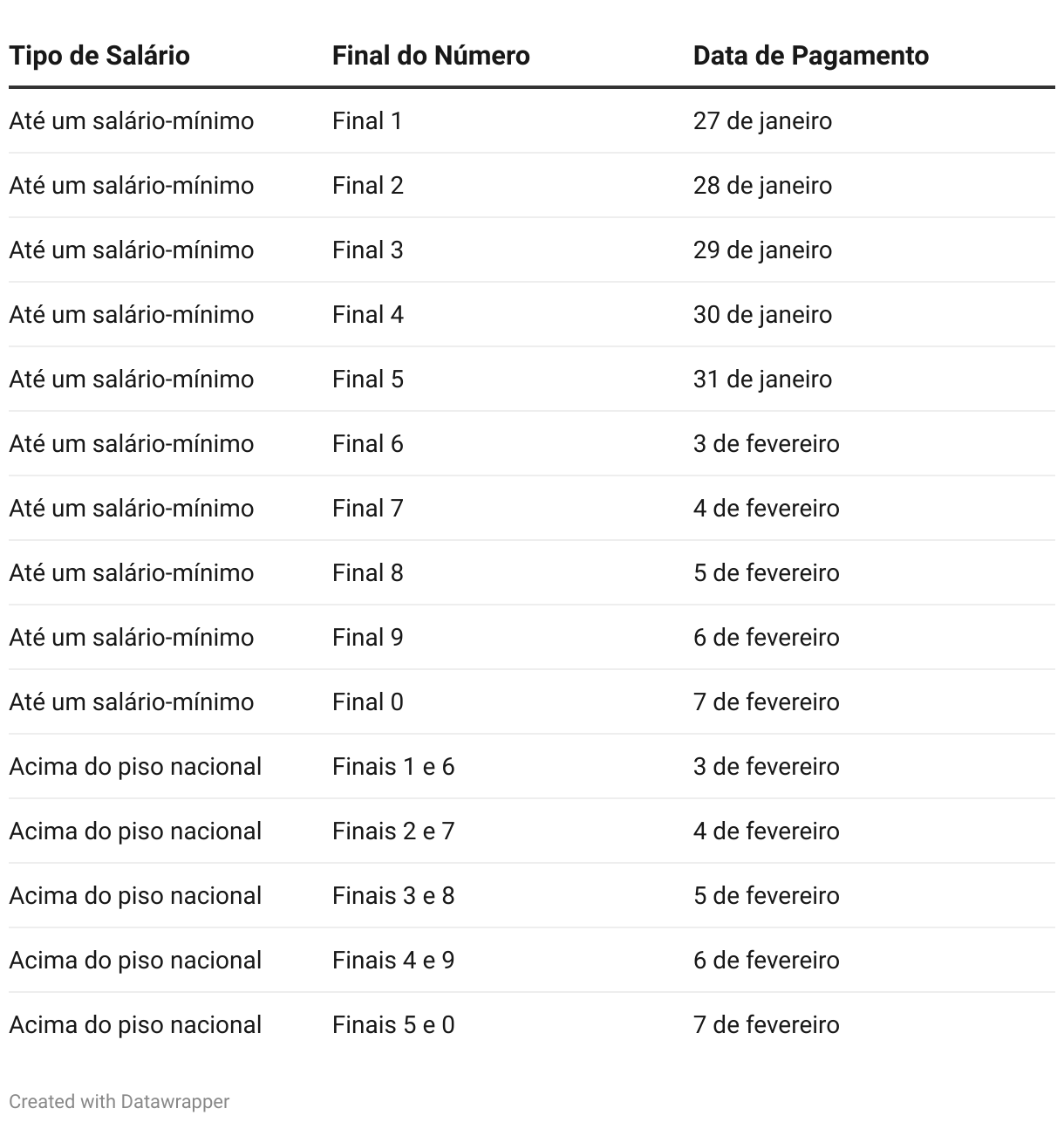Click the "Final 5" cell

pos(367,380)
